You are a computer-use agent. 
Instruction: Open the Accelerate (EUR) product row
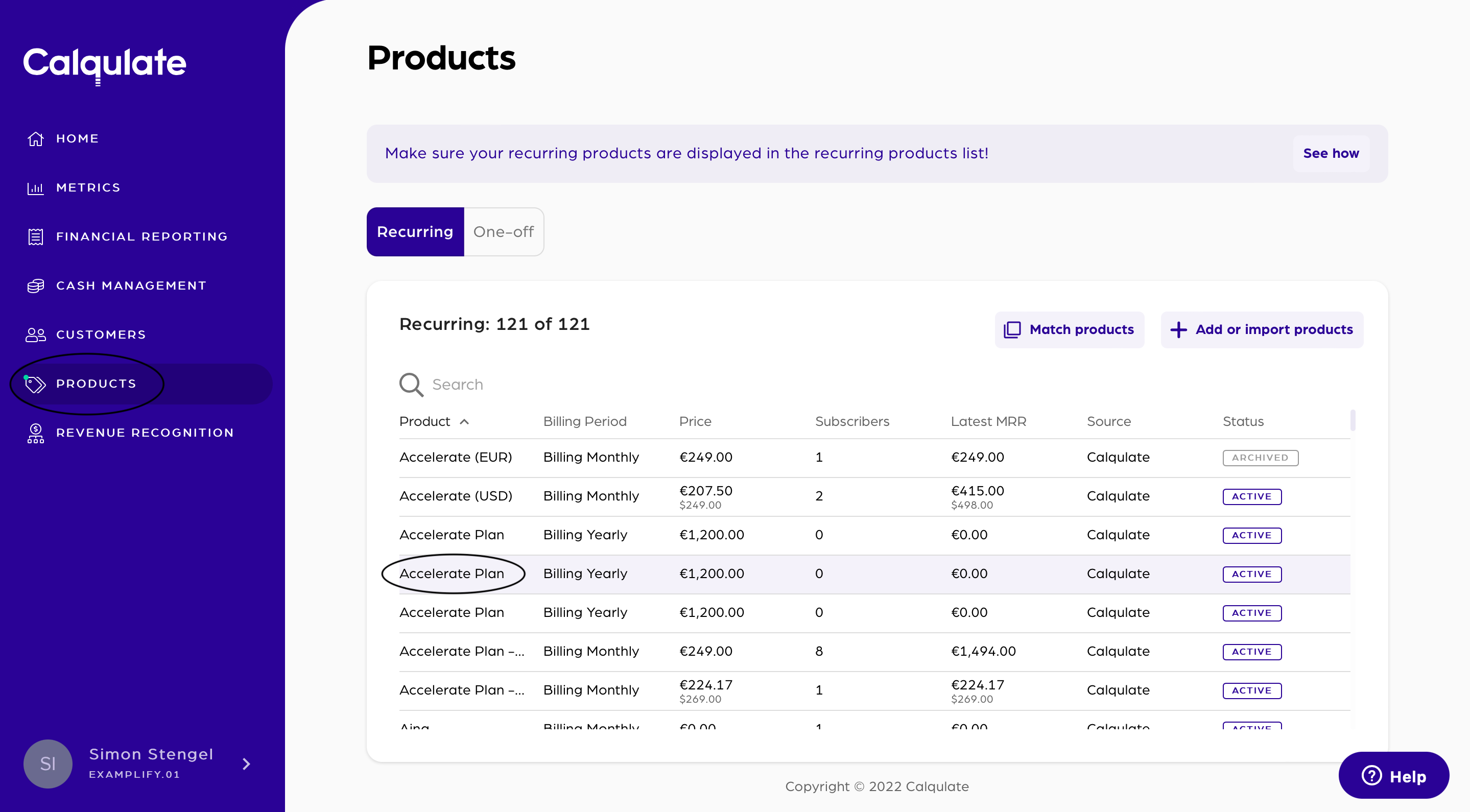[x=456, y=457]
